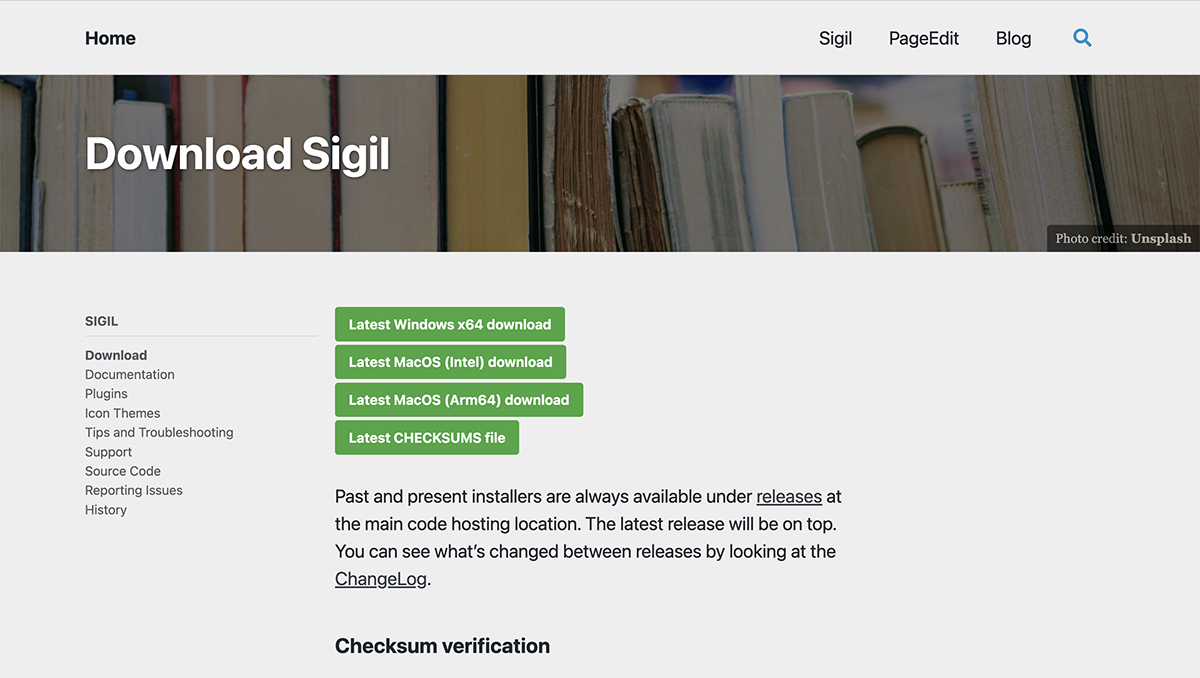Navigate to Source Code
The width and height of the screenshot is (1200, 678).
pyautogui.click(x=122, y=471)
